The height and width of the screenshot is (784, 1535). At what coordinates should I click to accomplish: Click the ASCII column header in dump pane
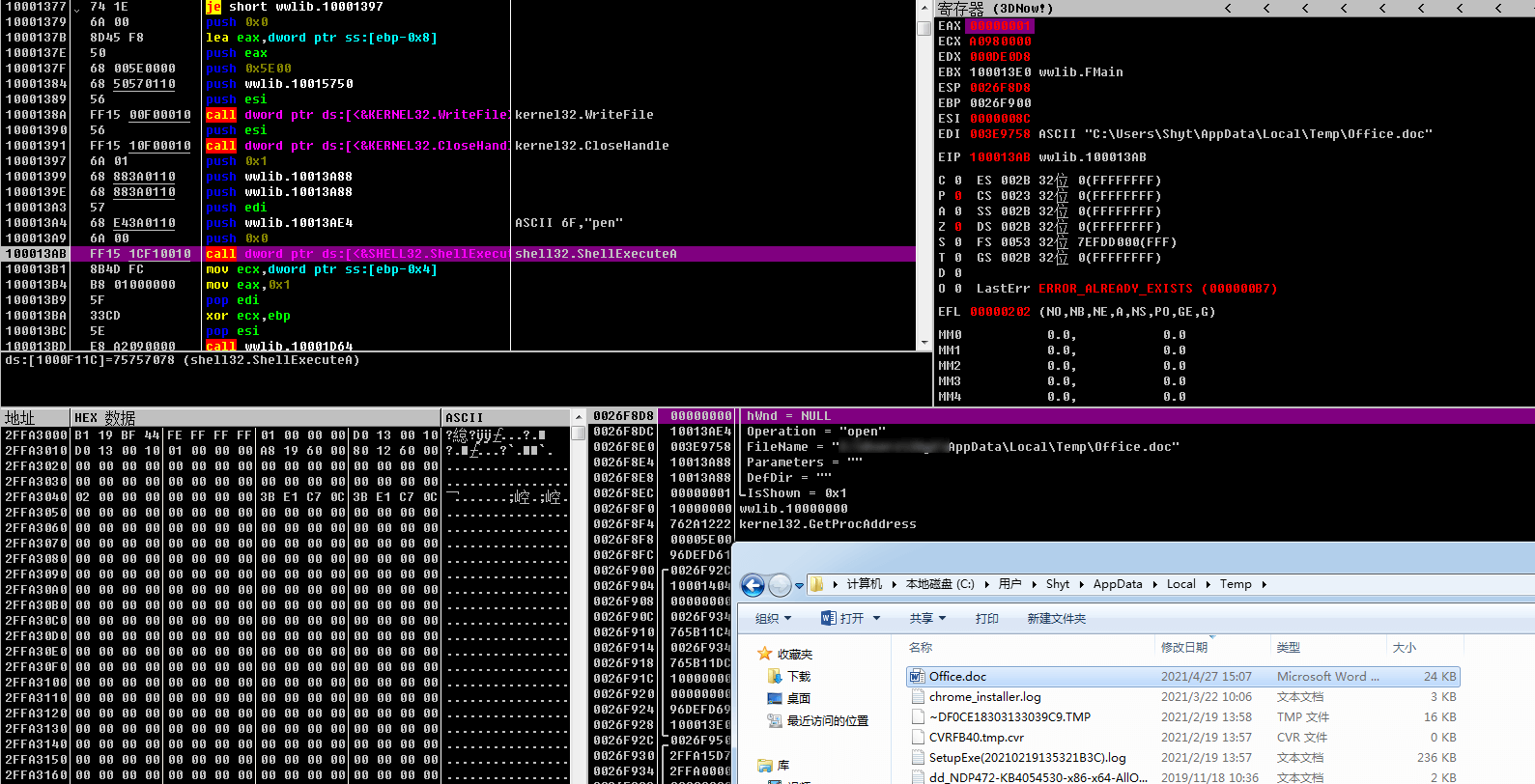(x=506, y=418)
